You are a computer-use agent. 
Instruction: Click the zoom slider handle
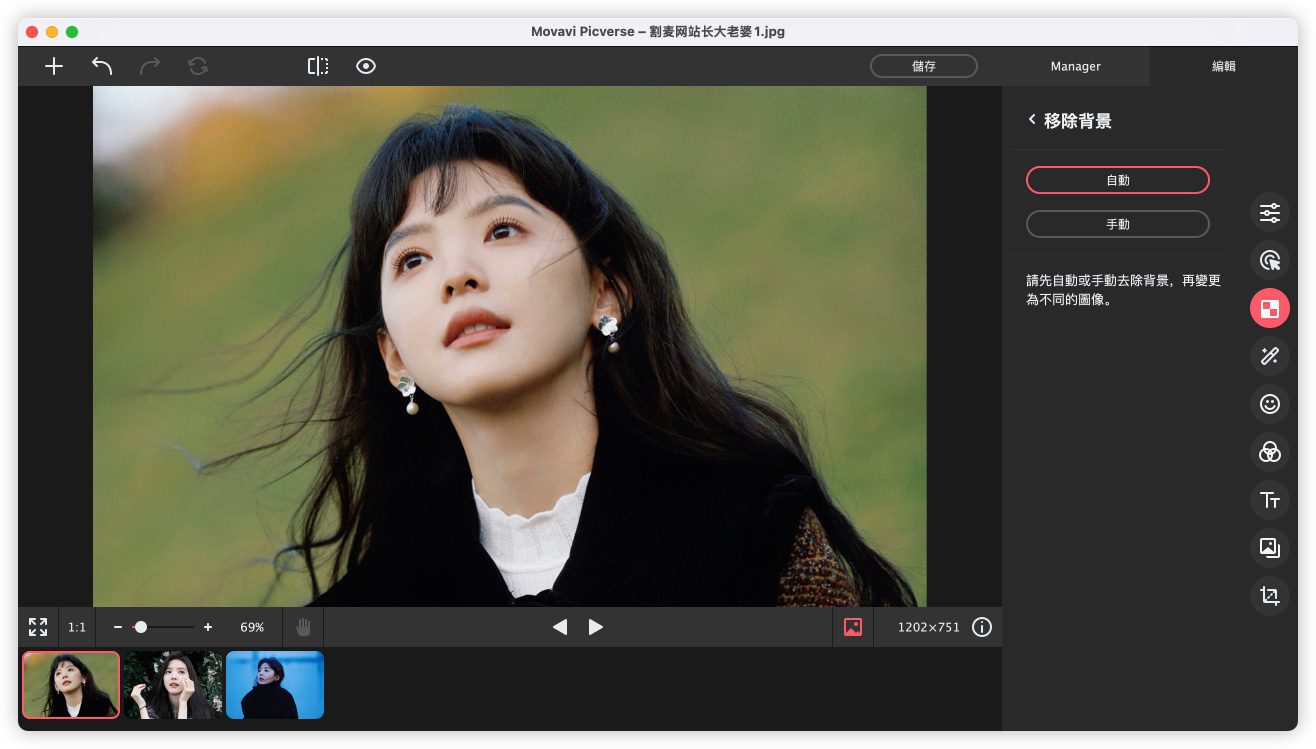pos(141,627)
